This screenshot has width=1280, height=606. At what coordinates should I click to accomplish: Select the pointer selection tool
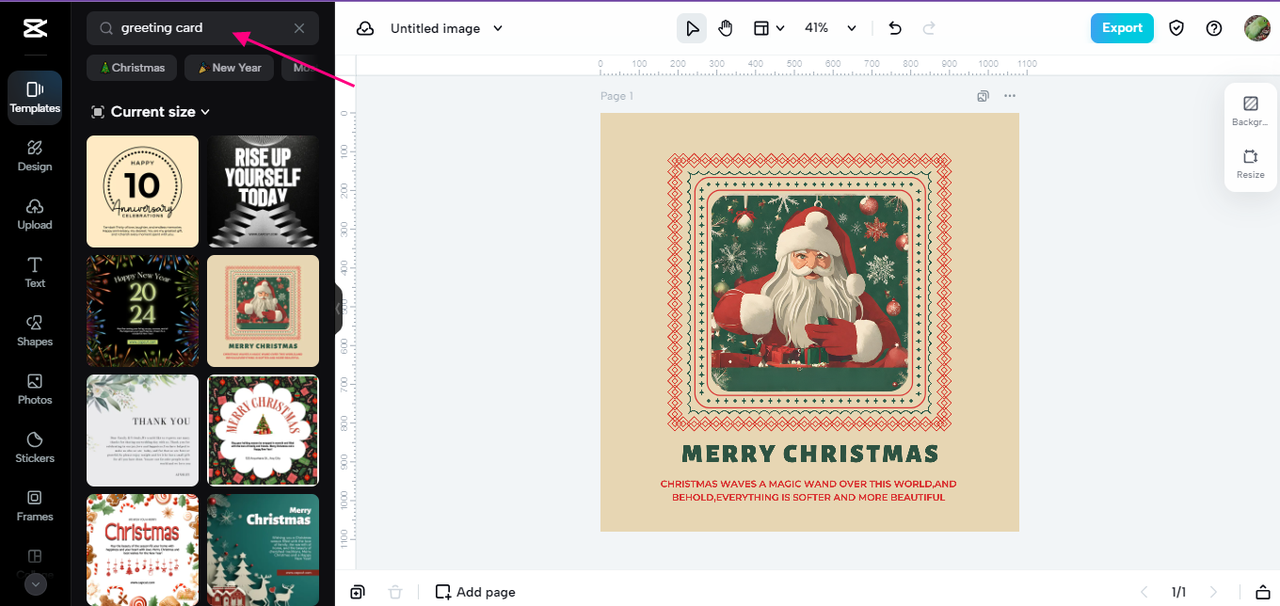point(691,28)
